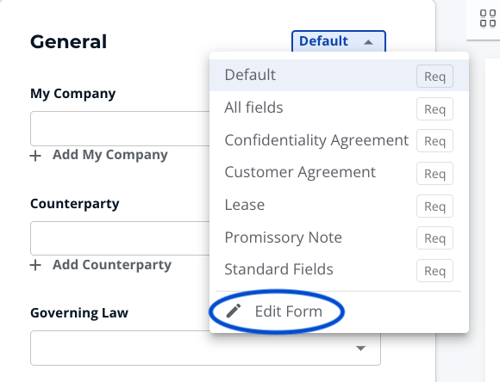Toggle the Req badge for Standard Fields
This screenshot has height=382, width=500.
point(435,271)
